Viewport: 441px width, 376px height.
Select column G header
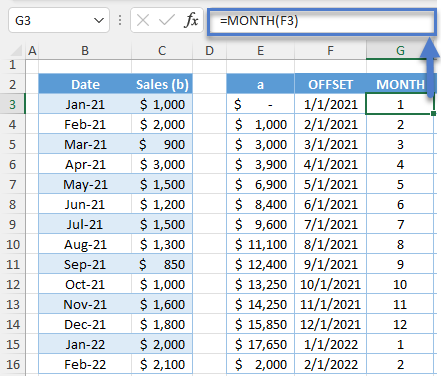400,51
